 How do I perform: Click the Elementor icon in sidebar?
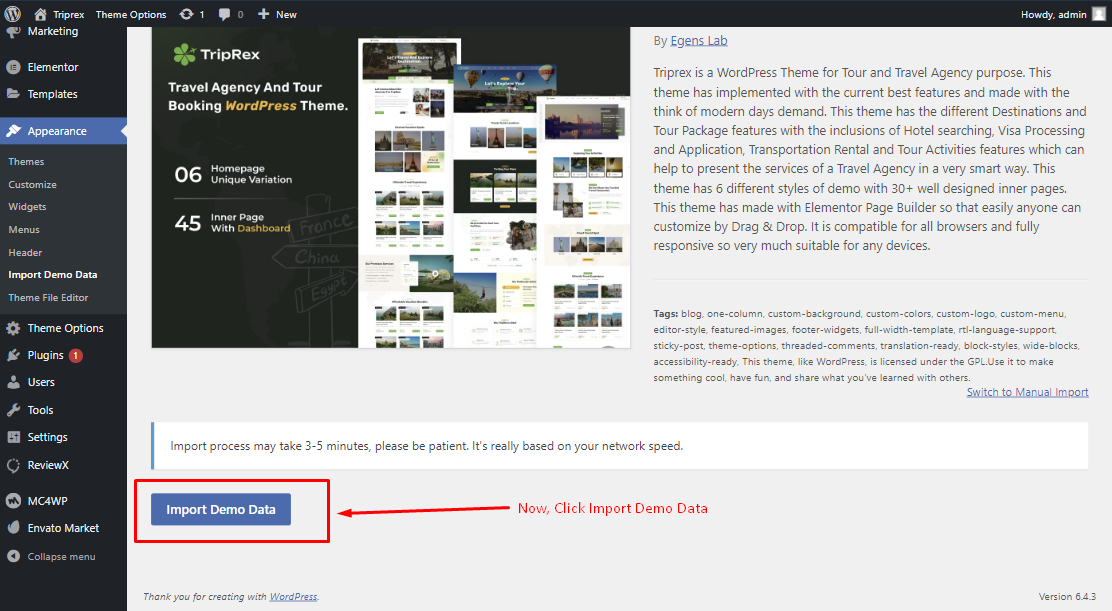pos(13,67)
